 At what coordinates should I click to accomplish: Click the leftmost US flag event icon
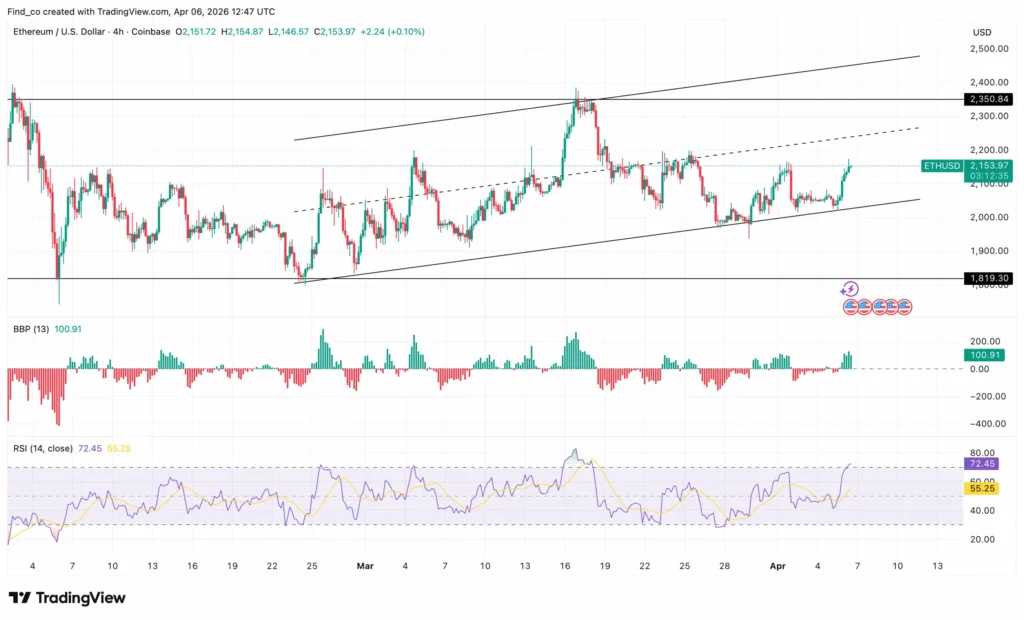click(x=851, y=306)
